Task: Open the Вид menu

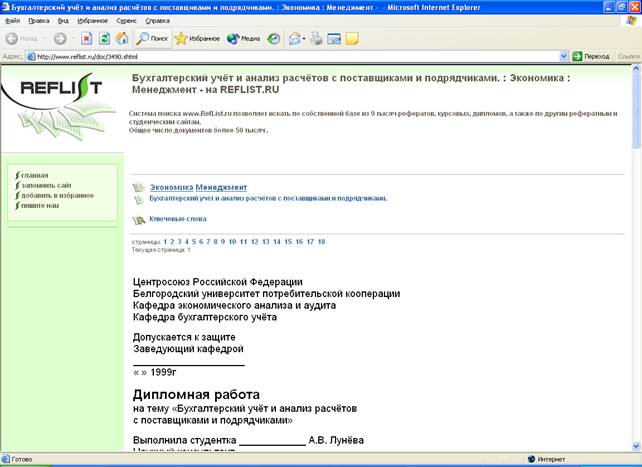Action: tap(63, 20)
